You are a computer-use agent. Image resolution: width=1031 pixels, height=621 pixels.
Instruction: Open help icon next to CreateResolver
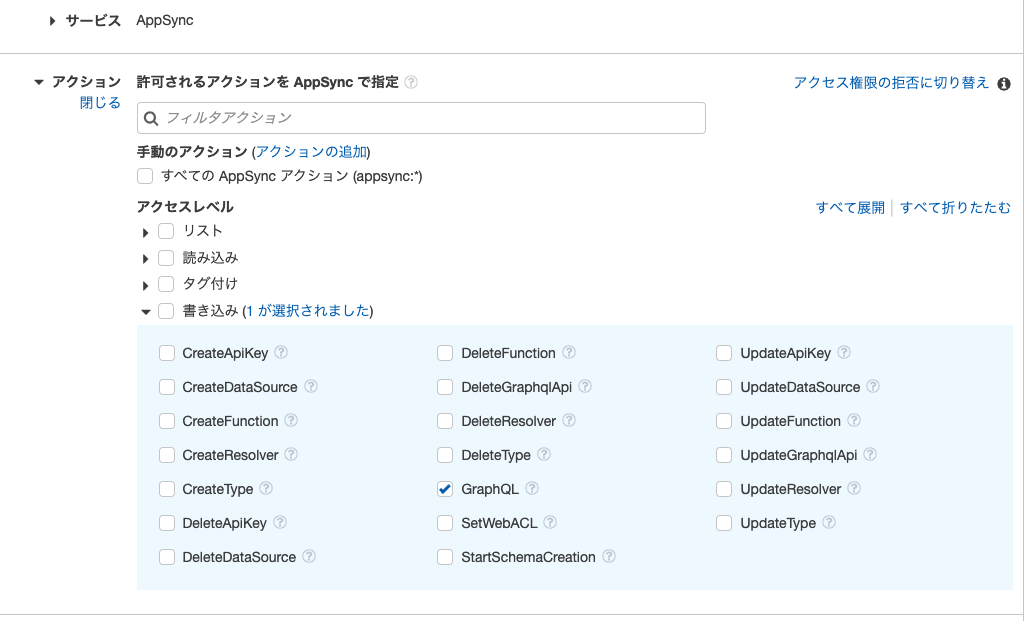click(291, 455)
